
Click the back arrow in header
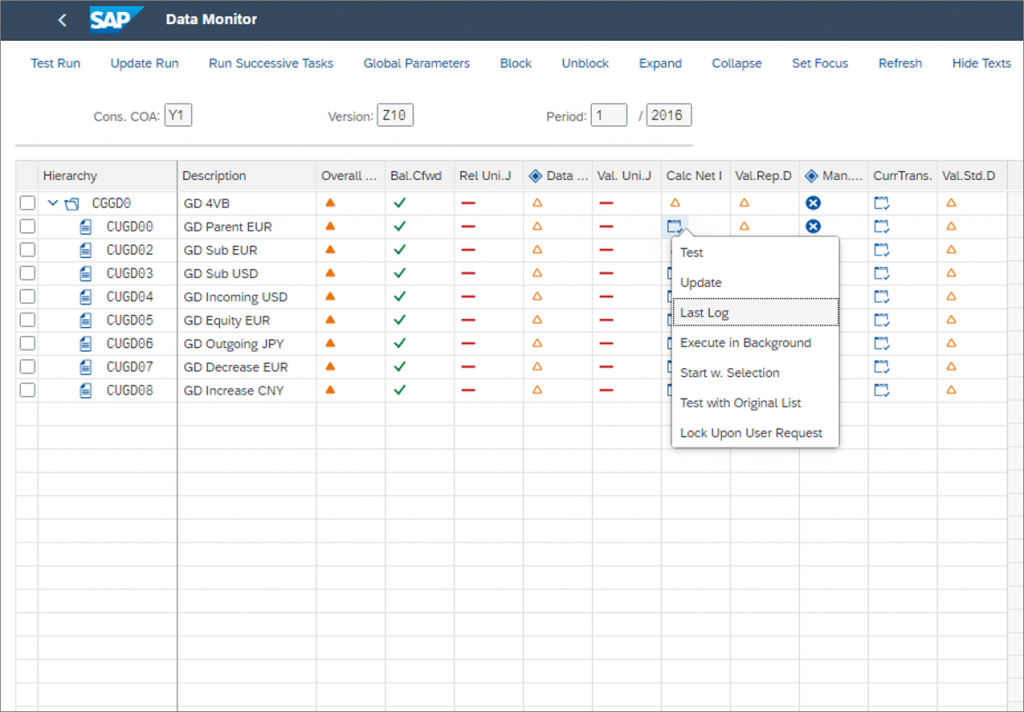click(x=62, y=20)
